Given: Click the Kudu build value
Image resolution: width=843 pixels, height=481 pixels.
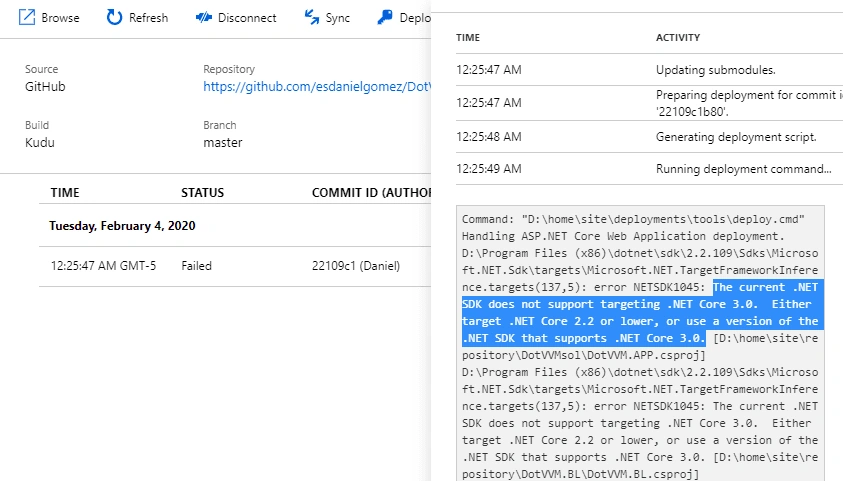Looking at the screenshot, I should tap(40, 142).
